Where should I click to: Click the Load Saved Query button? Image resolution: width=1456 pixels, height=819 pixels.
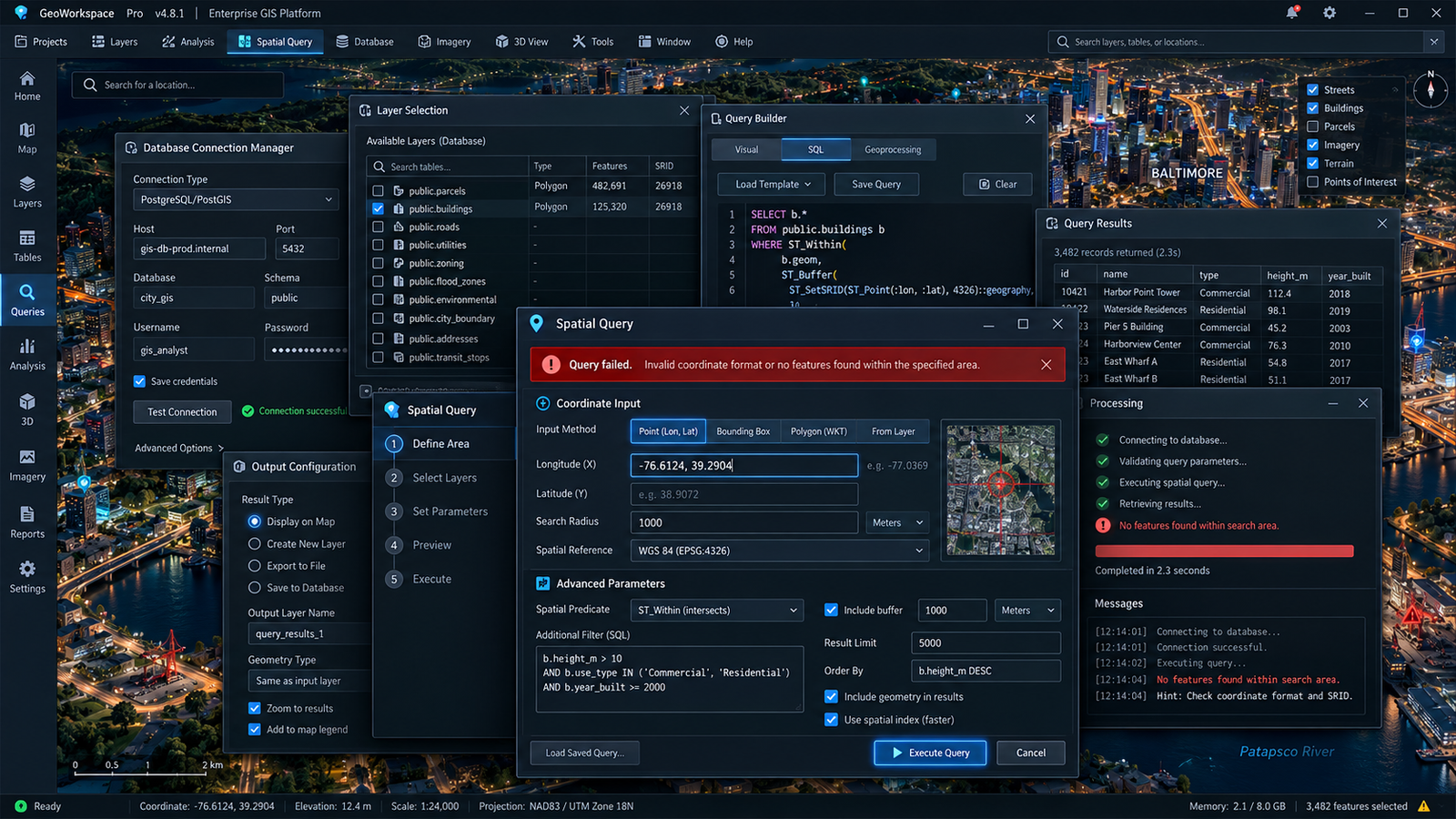(584, 753)
